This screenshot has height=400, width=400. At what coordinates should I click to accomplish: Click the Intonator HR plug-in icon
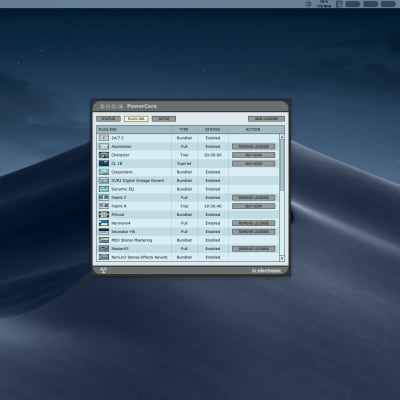click(x=104, y=231)
